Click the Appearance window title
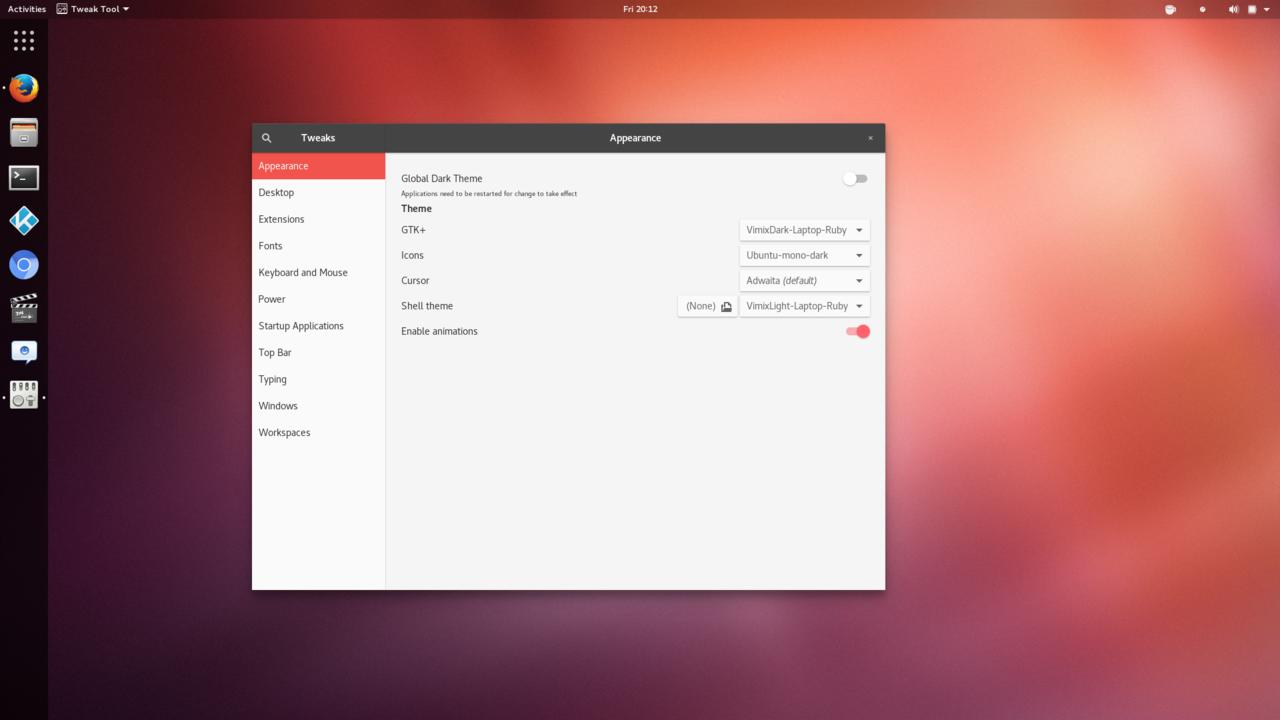This screenshot has height=720, width=1280. coord(635,138)
